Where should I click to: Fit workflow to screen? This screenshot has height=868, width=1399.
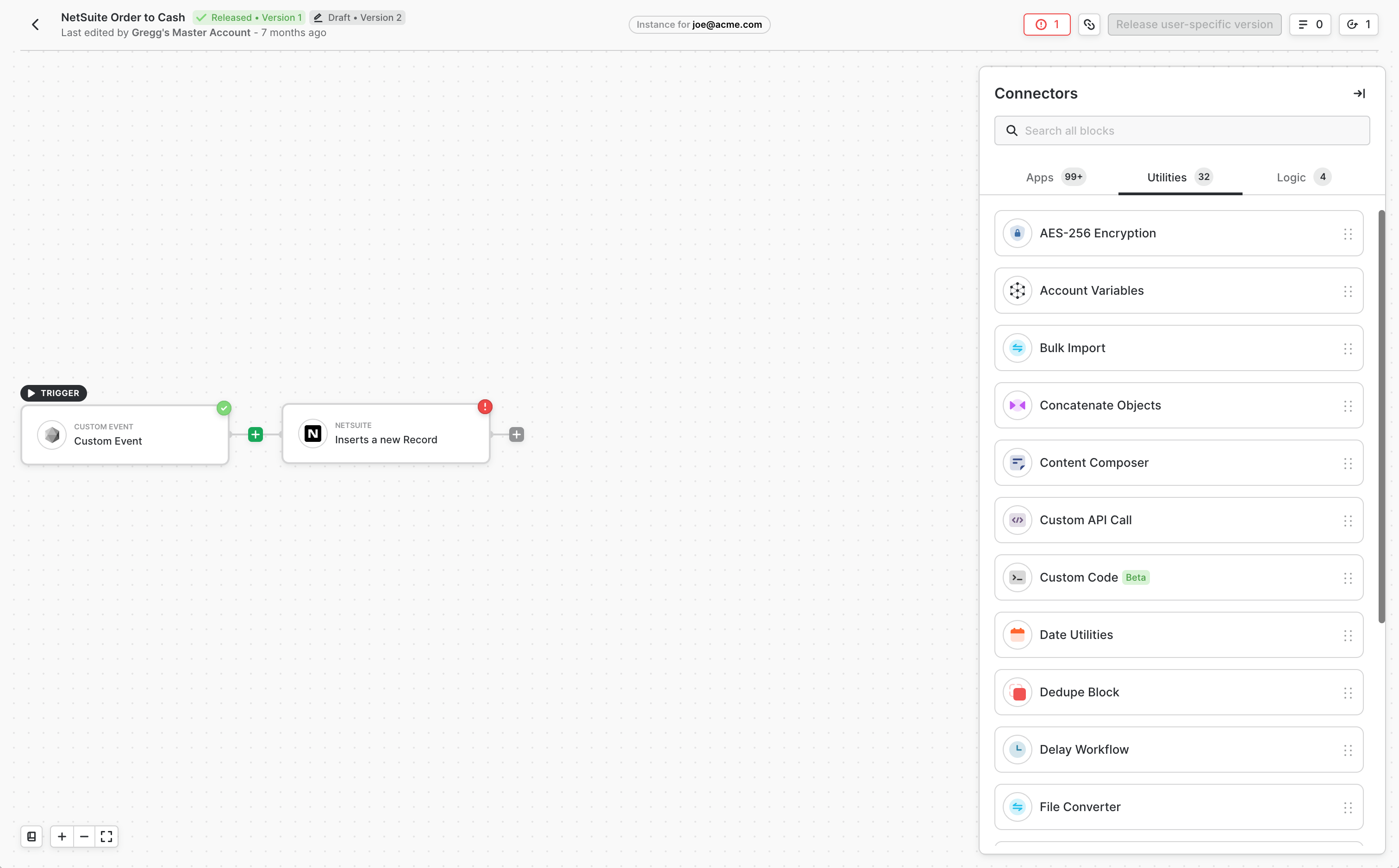pos(107,837)
